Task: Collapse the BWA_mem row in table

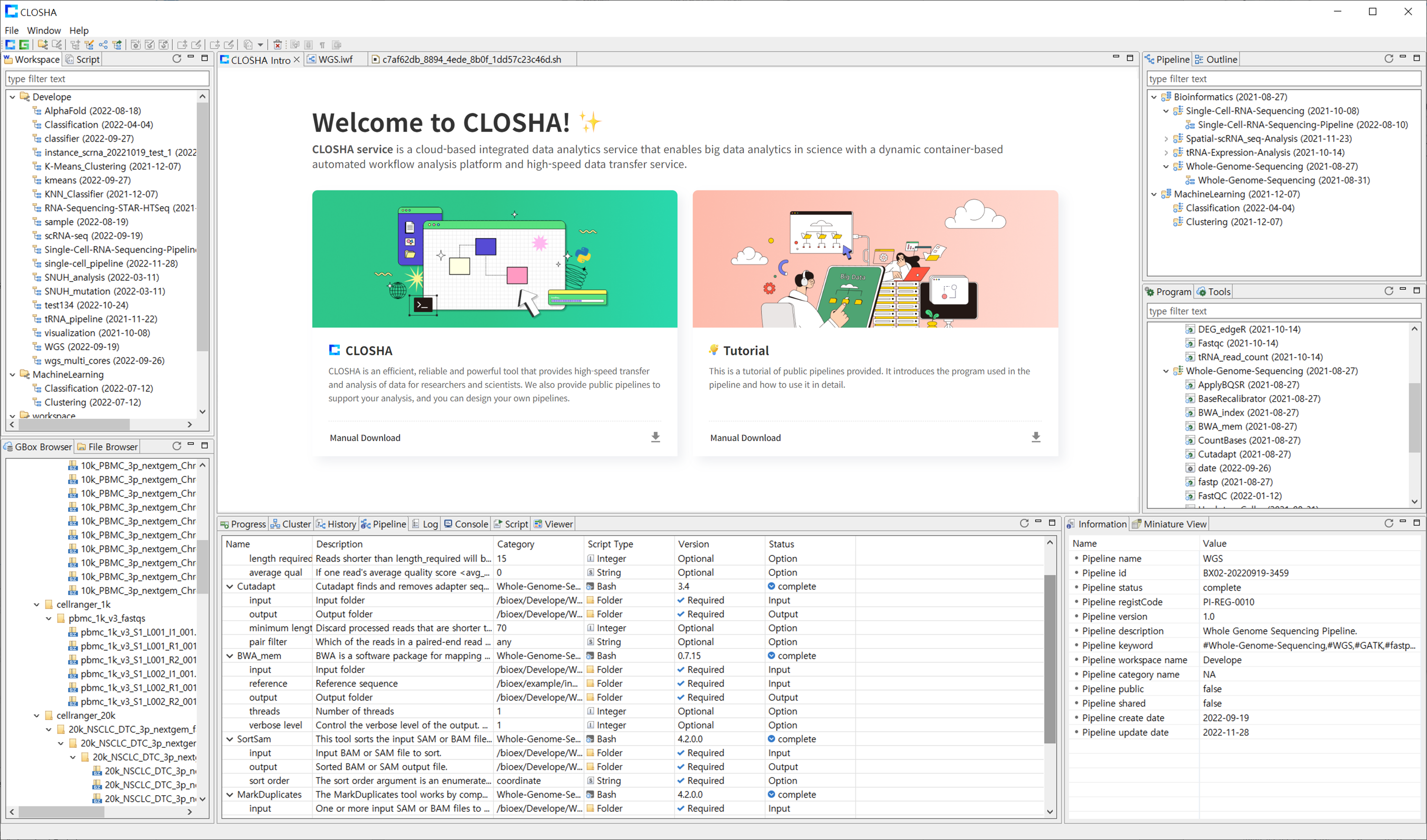Action: pyautogui.click(x=230, y=656)
